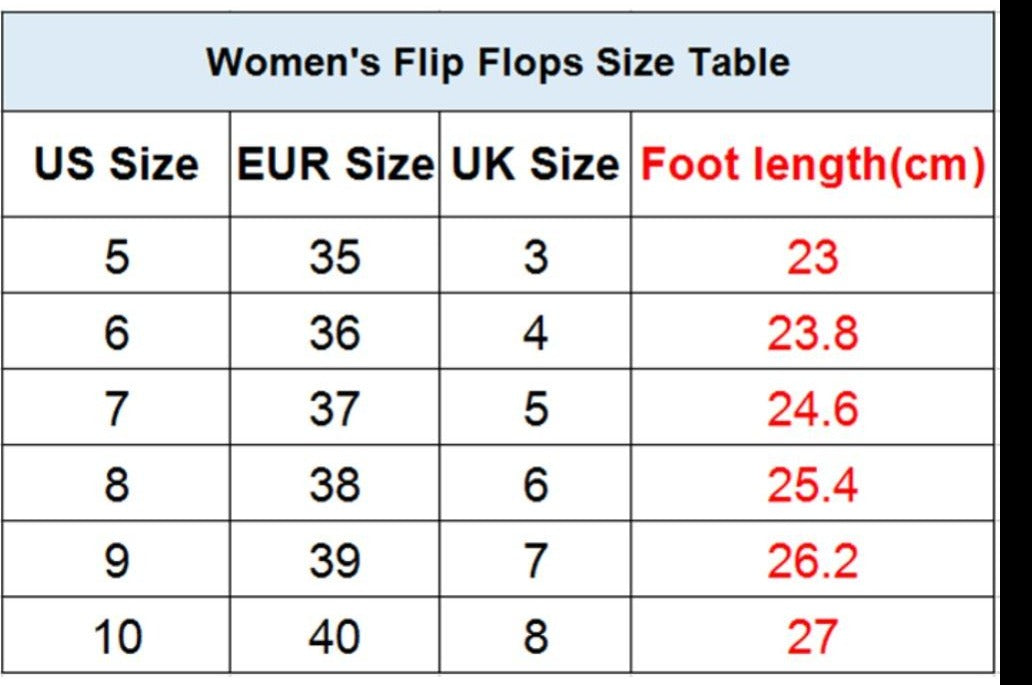The width and height of the screenshot is (1032, 685).
Task: Click the 24.6 foot length cell
Action: tap(812, 409)
